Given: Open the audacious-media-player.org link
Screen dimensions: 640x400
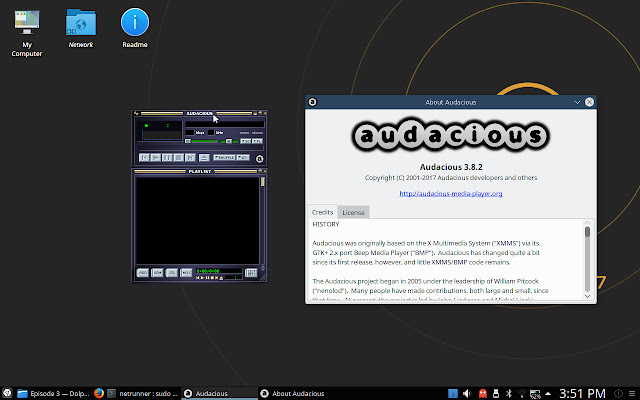Looking at the screenshot, I should click(451, 193).
